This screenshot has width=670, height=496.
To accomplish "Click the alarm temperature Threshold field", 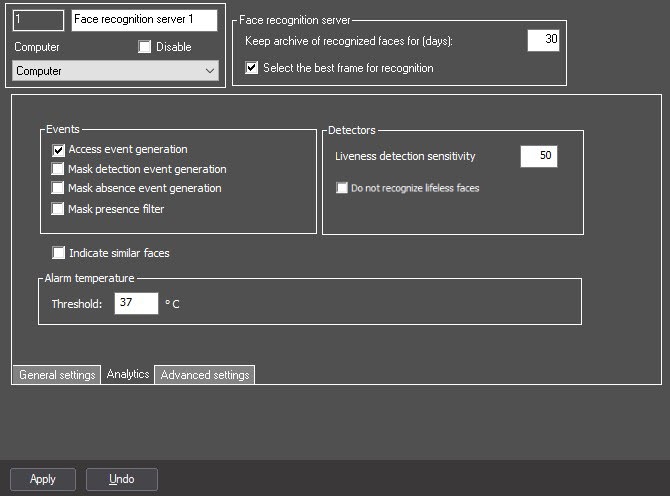I will click(136, 303).
